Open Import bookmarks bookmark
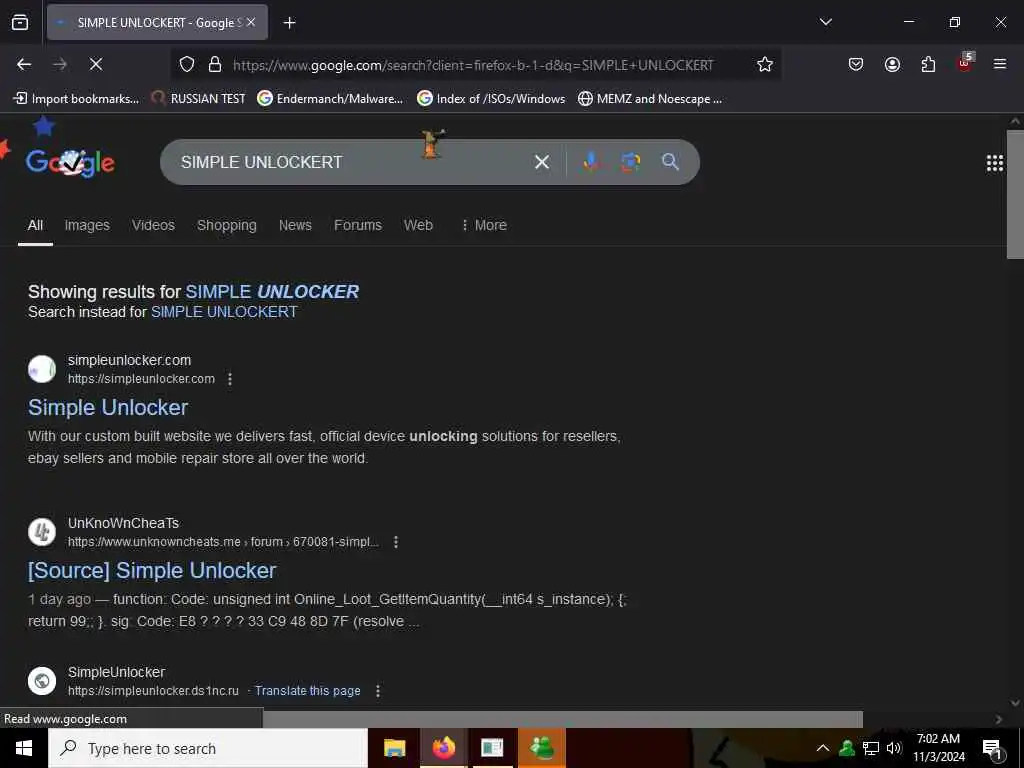This screenshot has height=768, width=1024. click(76, 99)
